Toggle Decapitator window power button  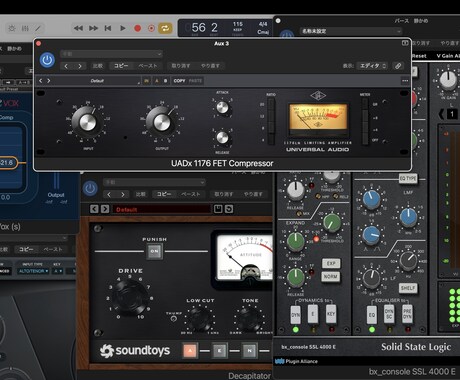(90, 189)
